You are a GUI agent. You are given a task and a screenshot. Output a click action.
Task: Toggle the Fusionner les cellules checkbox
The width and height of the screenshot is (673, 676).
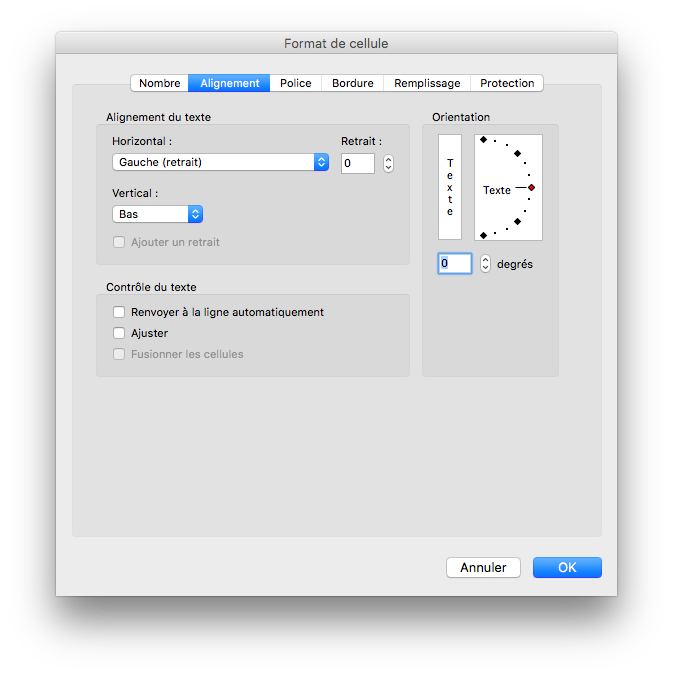pyautogui.click(x=119, y=354)
